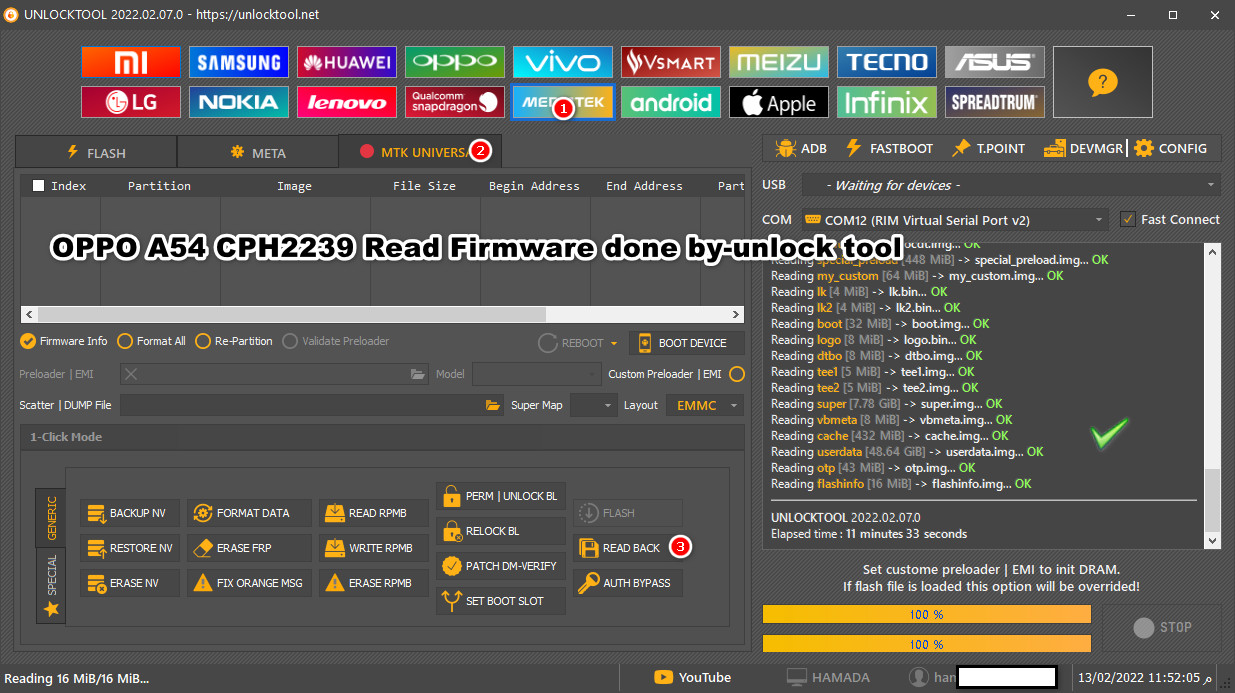
Task: Open the Qualcomm Snapdragon module
Action: (x=455, y=102)
